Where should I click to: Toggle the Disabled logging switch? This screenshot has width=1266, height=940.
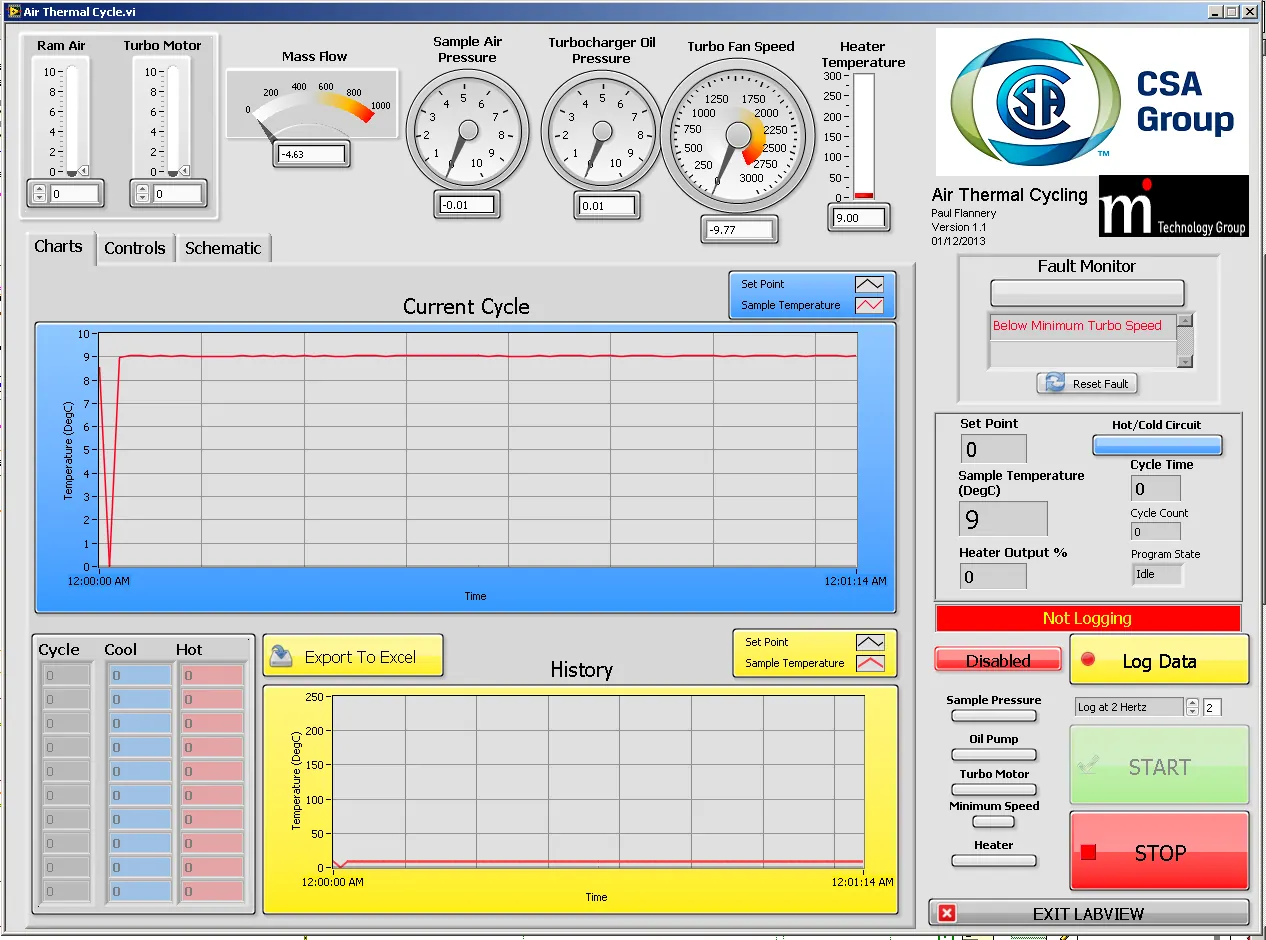tap(998, 660)
